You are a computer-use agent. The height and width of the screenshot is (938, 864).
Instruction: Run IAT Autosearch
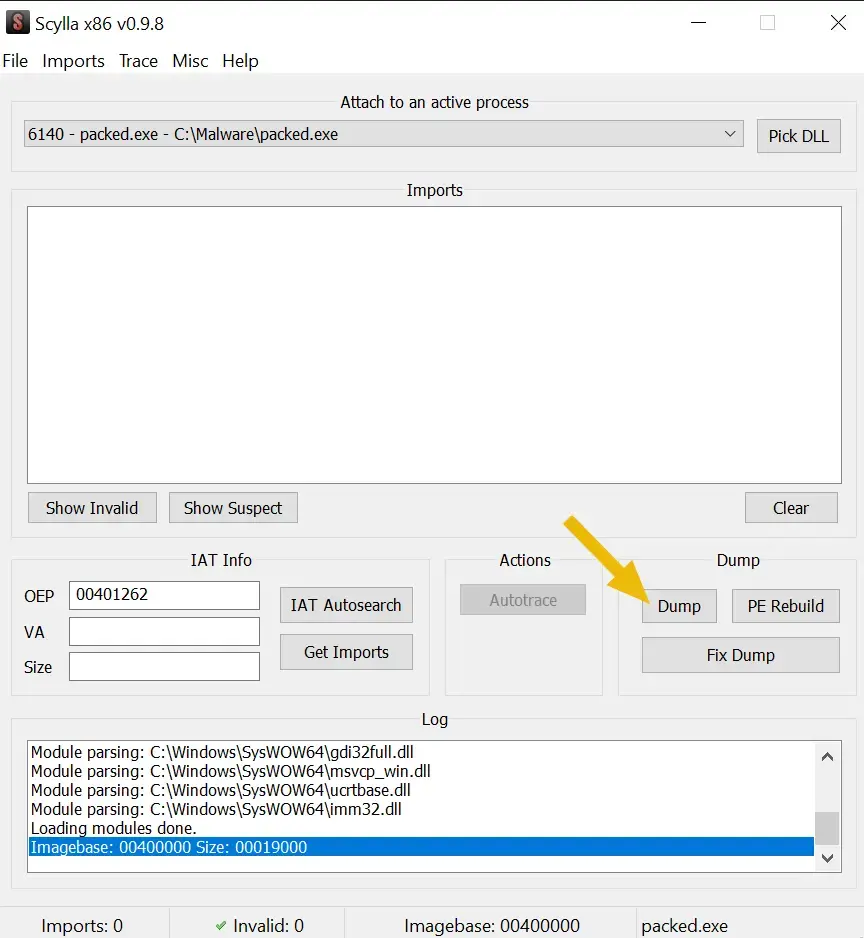(346, 605)
